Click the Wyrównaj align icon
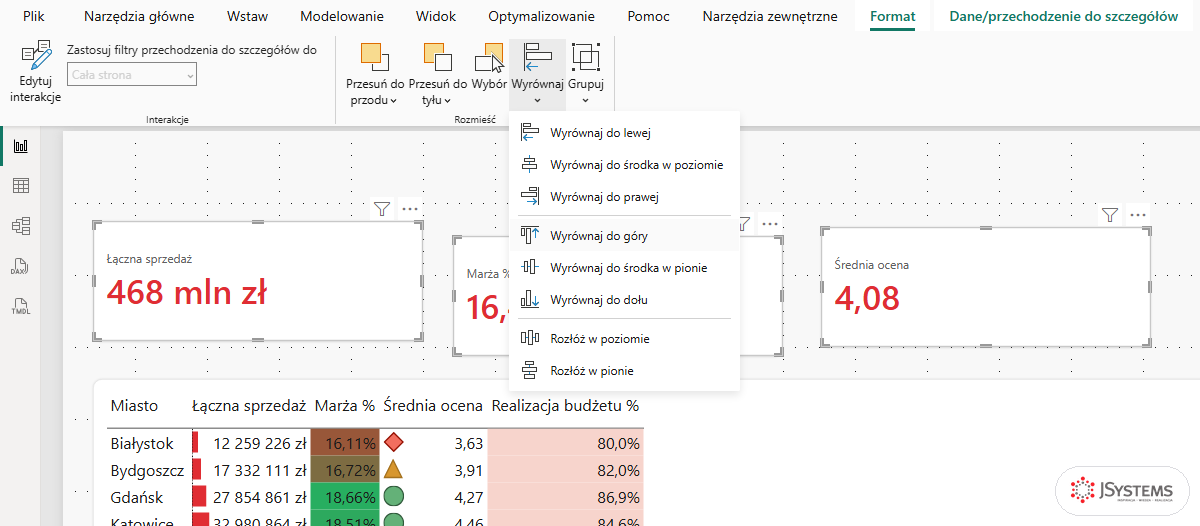Screen dimensions: 1200x526 tap(538, 58)
